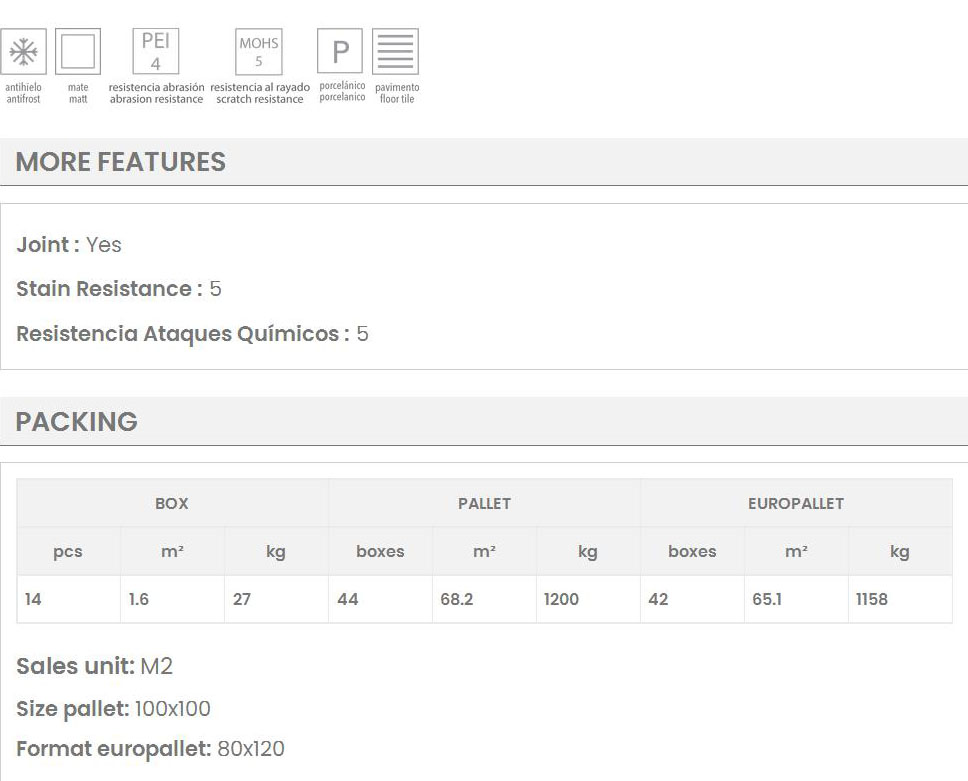Screen dimensions: 968x781
Task: Click the Format europallet 80x120 text
Action: (150, 749)
